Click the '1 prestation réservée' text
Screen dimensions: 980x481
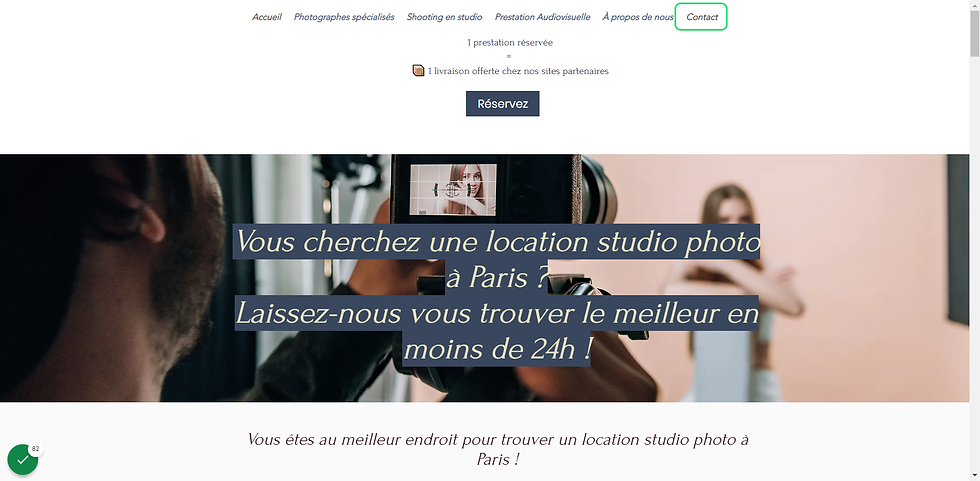[510, 42]
